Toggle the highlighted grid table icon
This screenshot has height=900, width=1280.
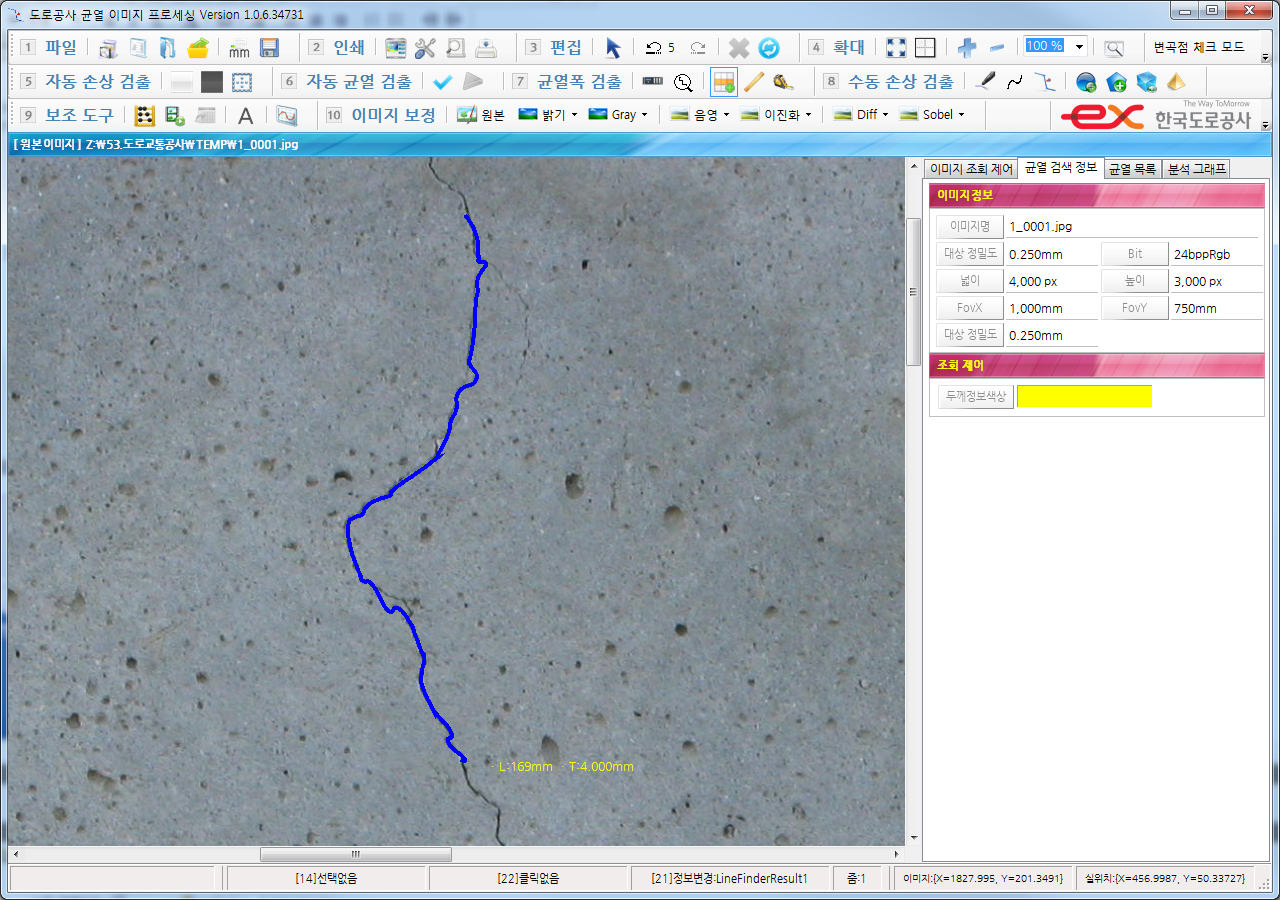724,82
